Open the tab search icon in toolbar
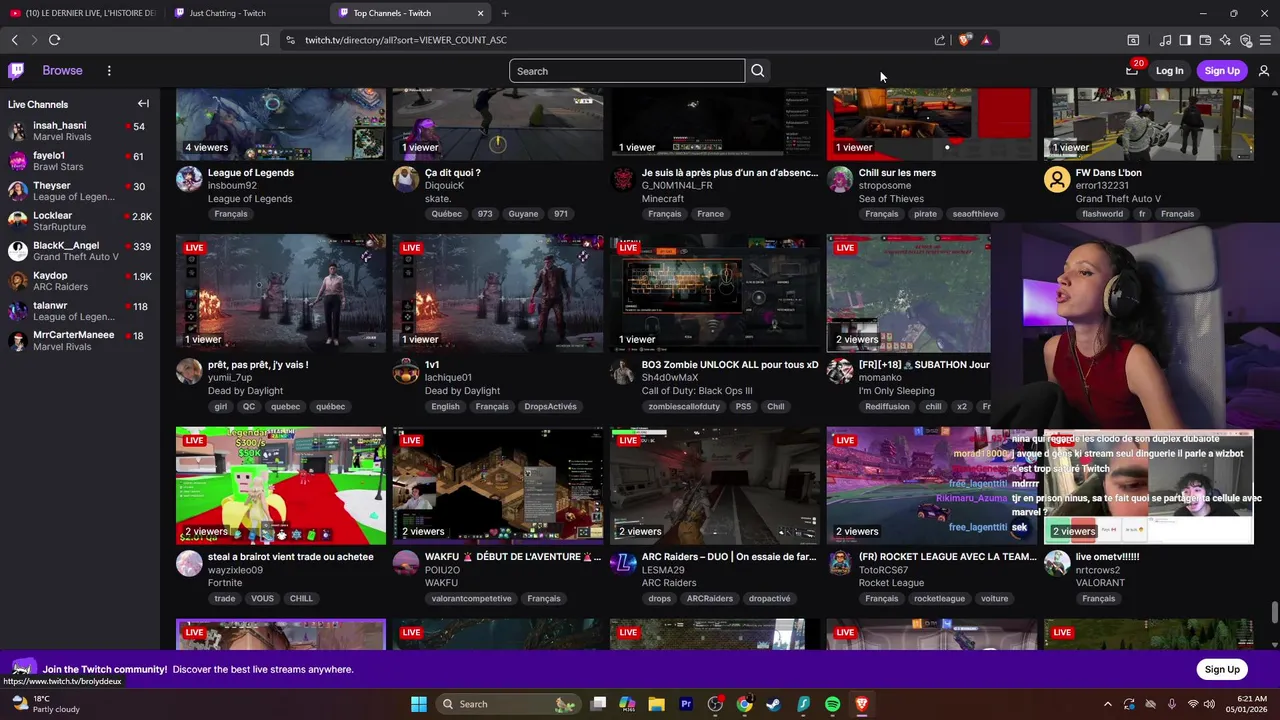This screenshot has height=720, width=1280. pos(1133,40)
